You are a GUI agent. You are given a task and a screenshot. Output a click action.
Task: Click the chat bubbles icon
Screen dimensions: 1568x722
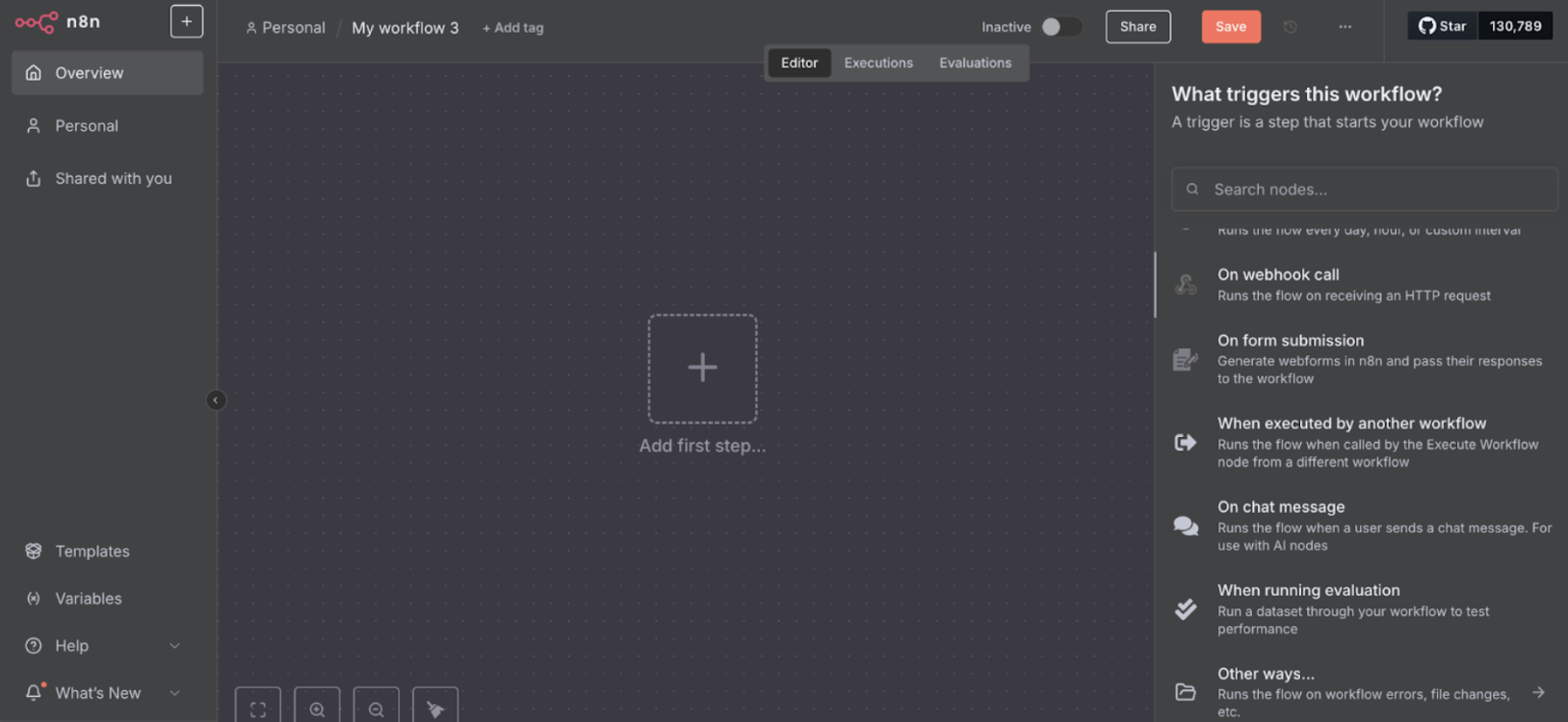(x=1186, y=526)
